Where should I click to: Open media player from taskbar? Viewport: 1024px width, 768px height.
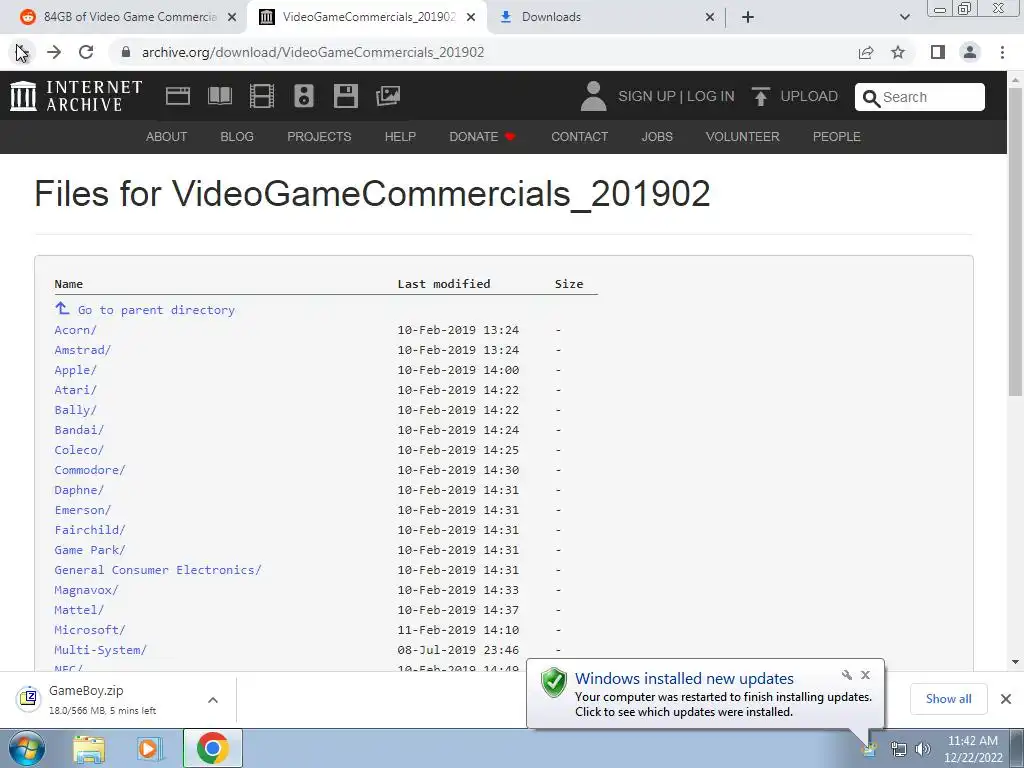tap(150, 748)
